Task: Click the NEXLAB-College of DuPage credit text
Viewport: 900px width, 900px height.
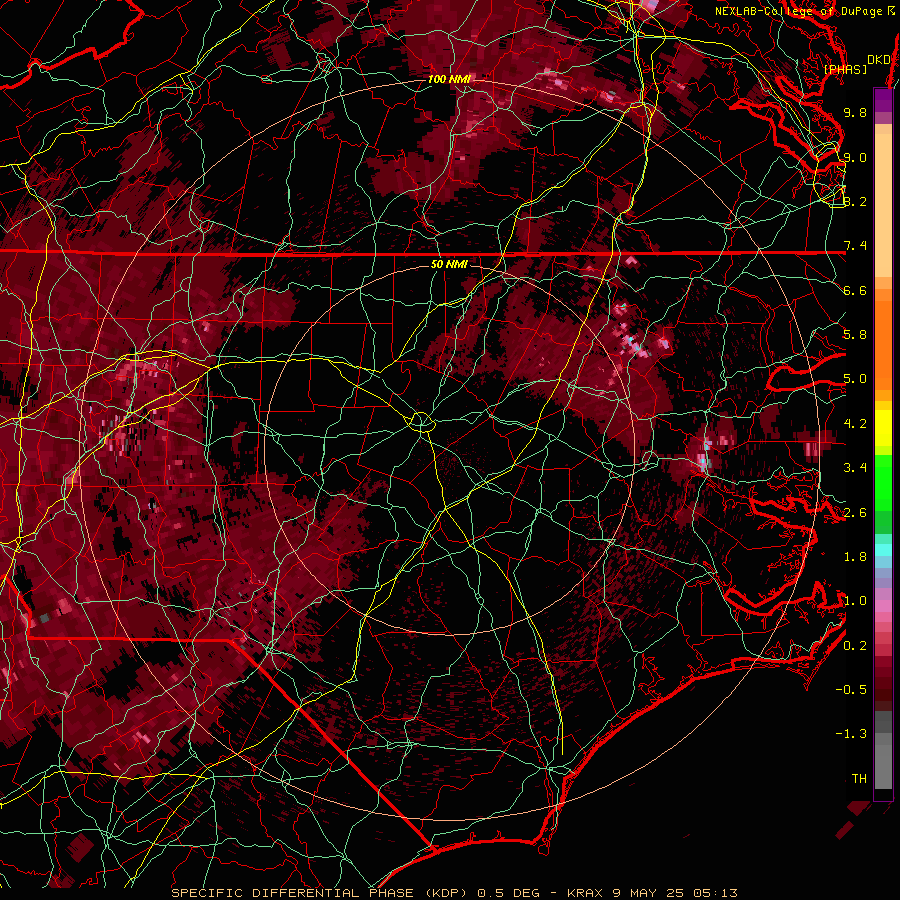Action: (805, 11)
